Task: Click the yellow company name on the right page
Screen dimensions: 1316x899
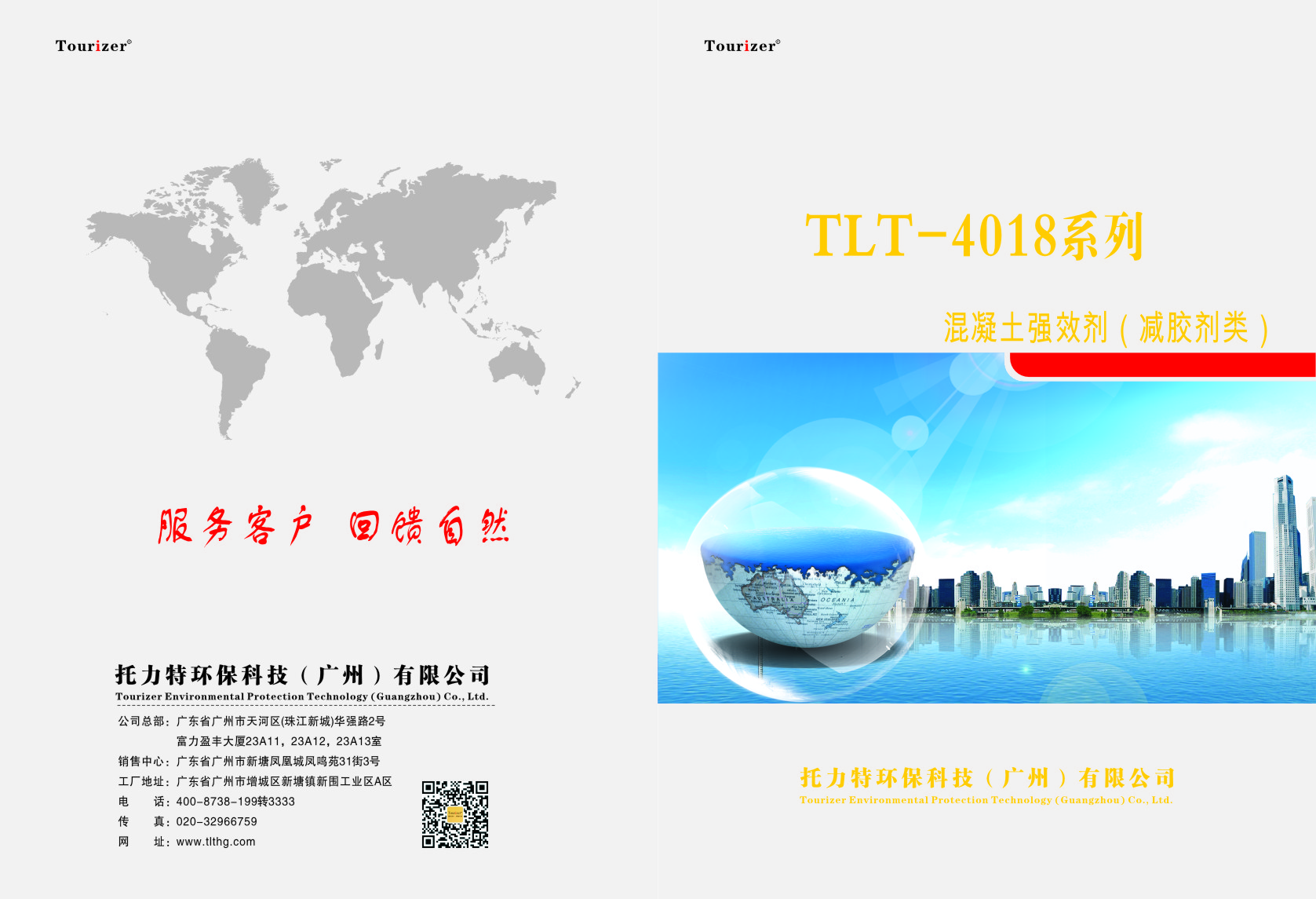Action: [x=987, y=778]
